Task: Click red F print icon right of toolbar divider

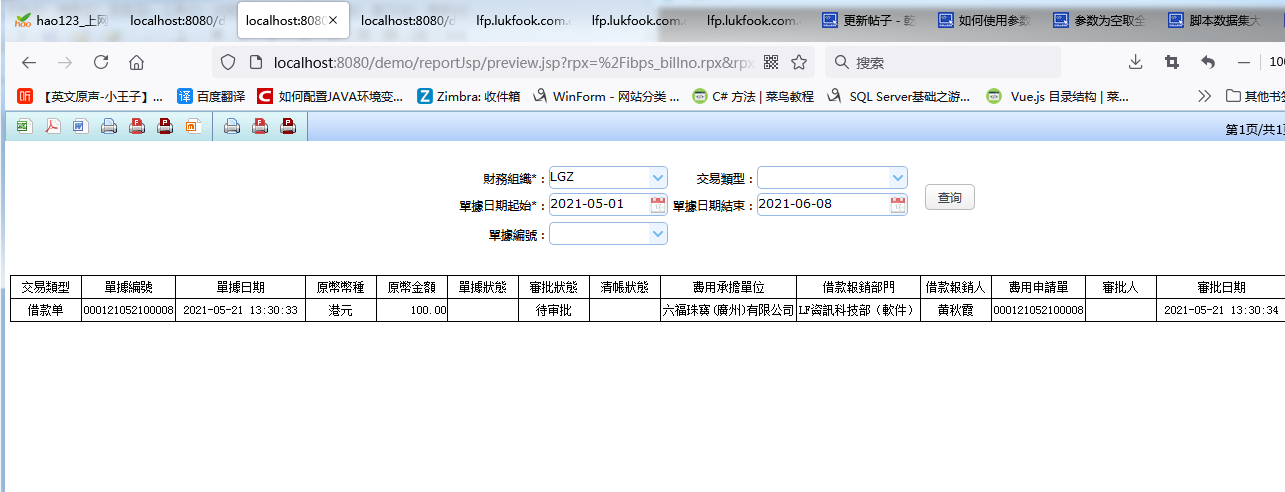Action: 260,127
